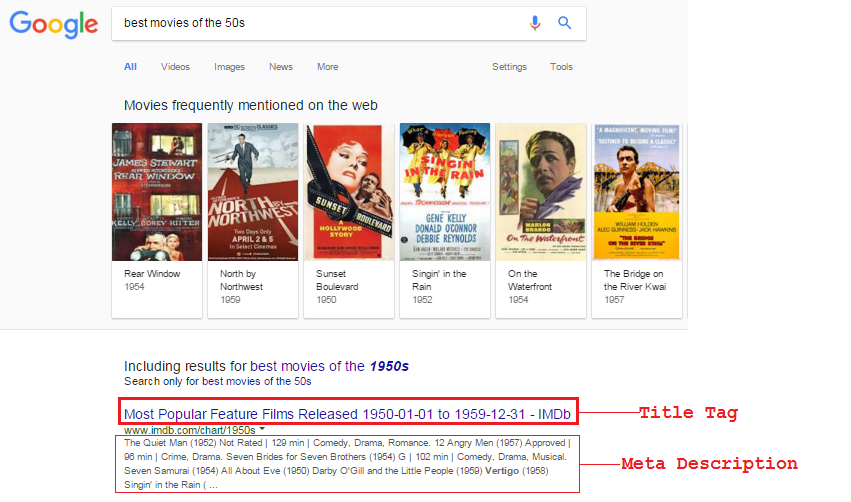The image size is (851, 502).
Task: Open On the Waterfront poster
Action: 541,192
